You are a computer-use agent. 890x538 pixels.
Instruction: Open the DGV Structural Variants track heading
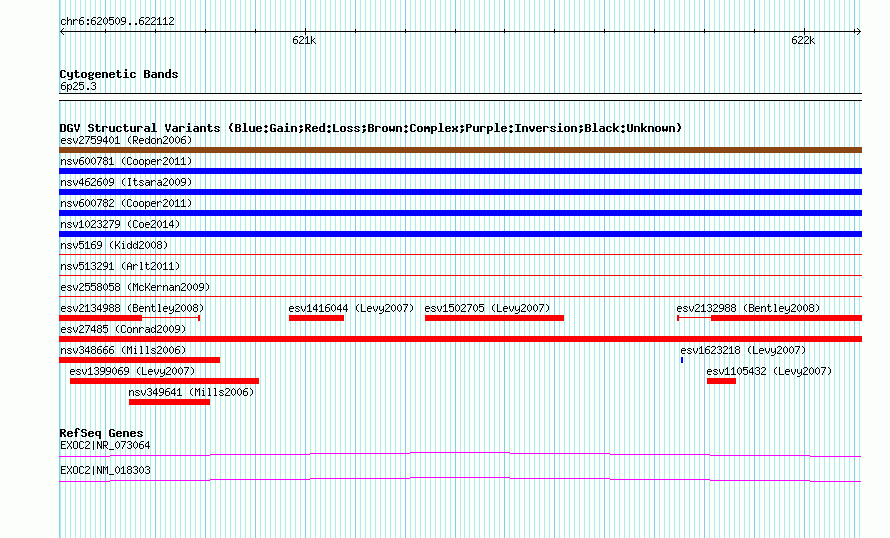click(x=371, y=128)
